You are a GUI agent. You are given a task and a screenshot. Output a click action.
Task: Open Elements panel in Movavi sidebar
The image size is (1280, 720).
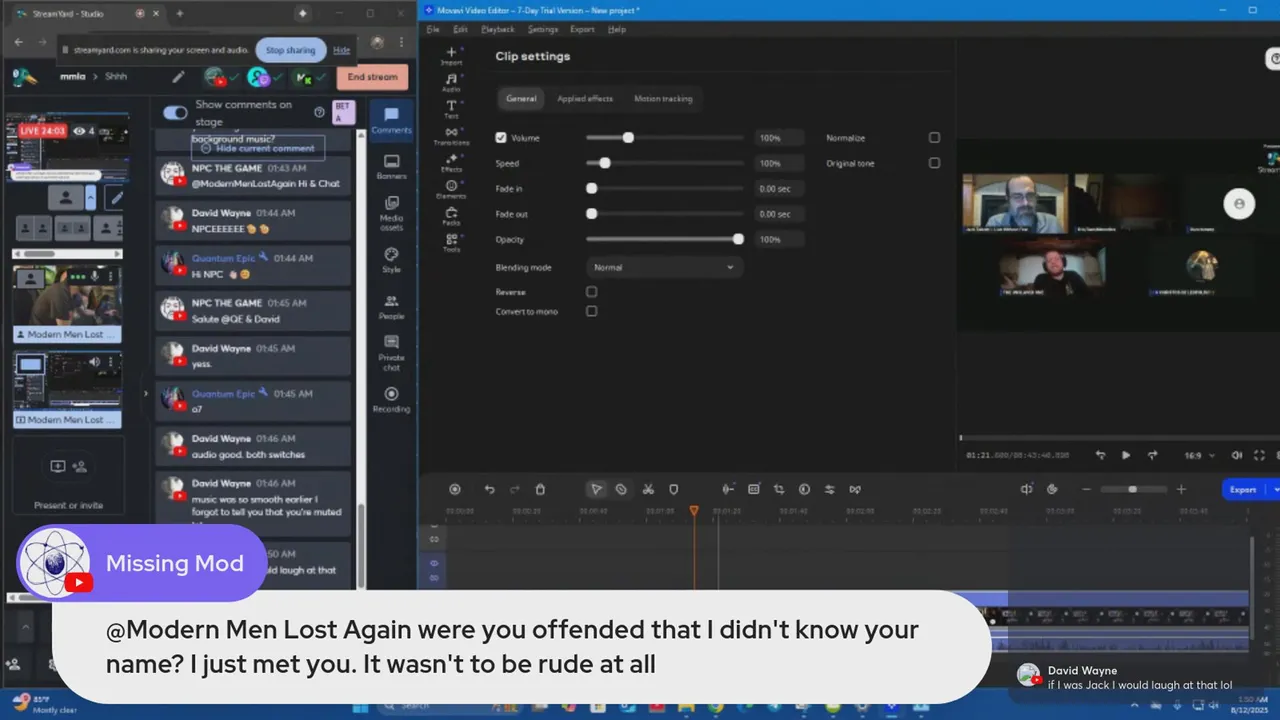point(451,189)
